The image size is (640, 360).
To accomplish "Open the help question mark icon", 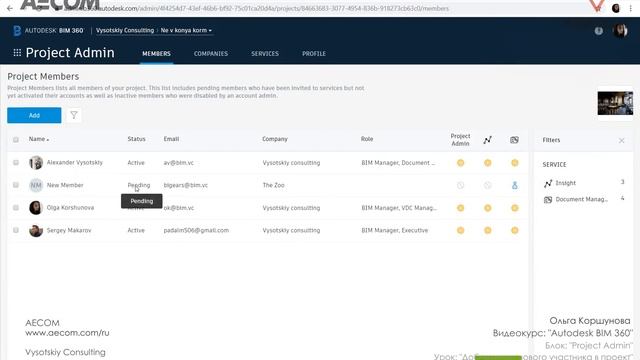I will click(598, 31).
